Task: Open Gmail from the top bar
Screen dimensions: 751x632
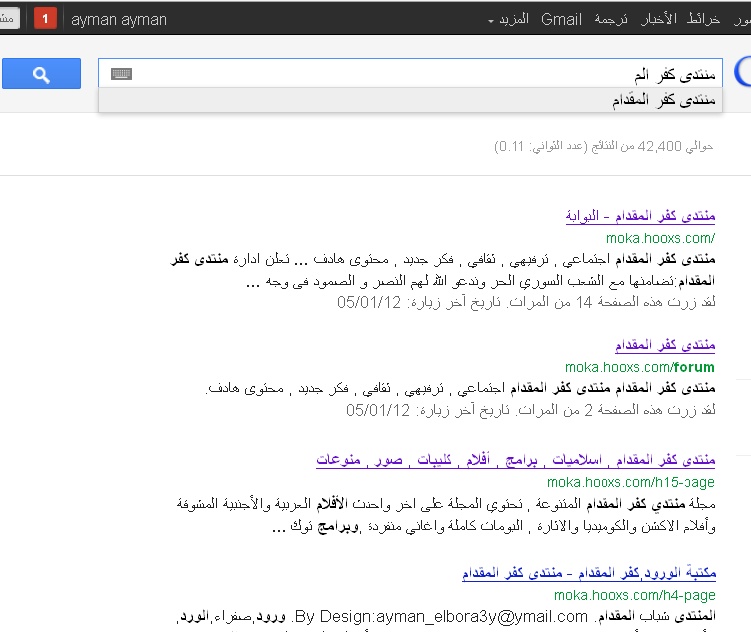Action: [561, 19]
